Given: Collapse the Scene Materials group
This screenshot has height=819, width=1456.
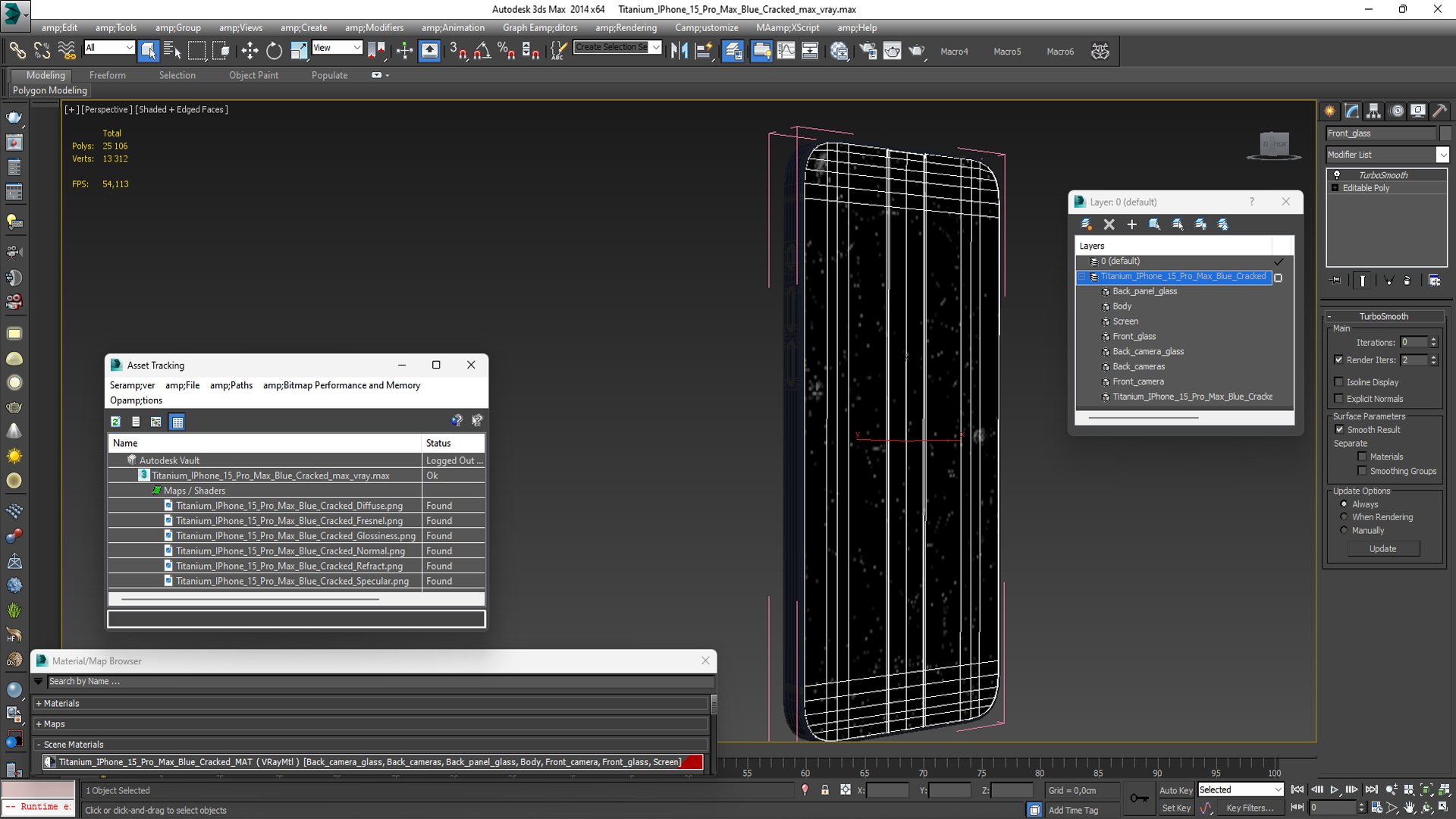Looking at the screenshot, I should pyautogui.click(x=39, y=745).
